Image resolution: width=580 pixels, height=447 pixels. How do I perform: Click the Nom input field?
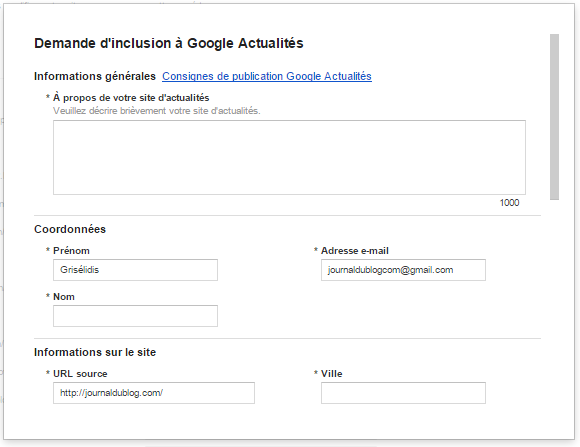point(135,316)
